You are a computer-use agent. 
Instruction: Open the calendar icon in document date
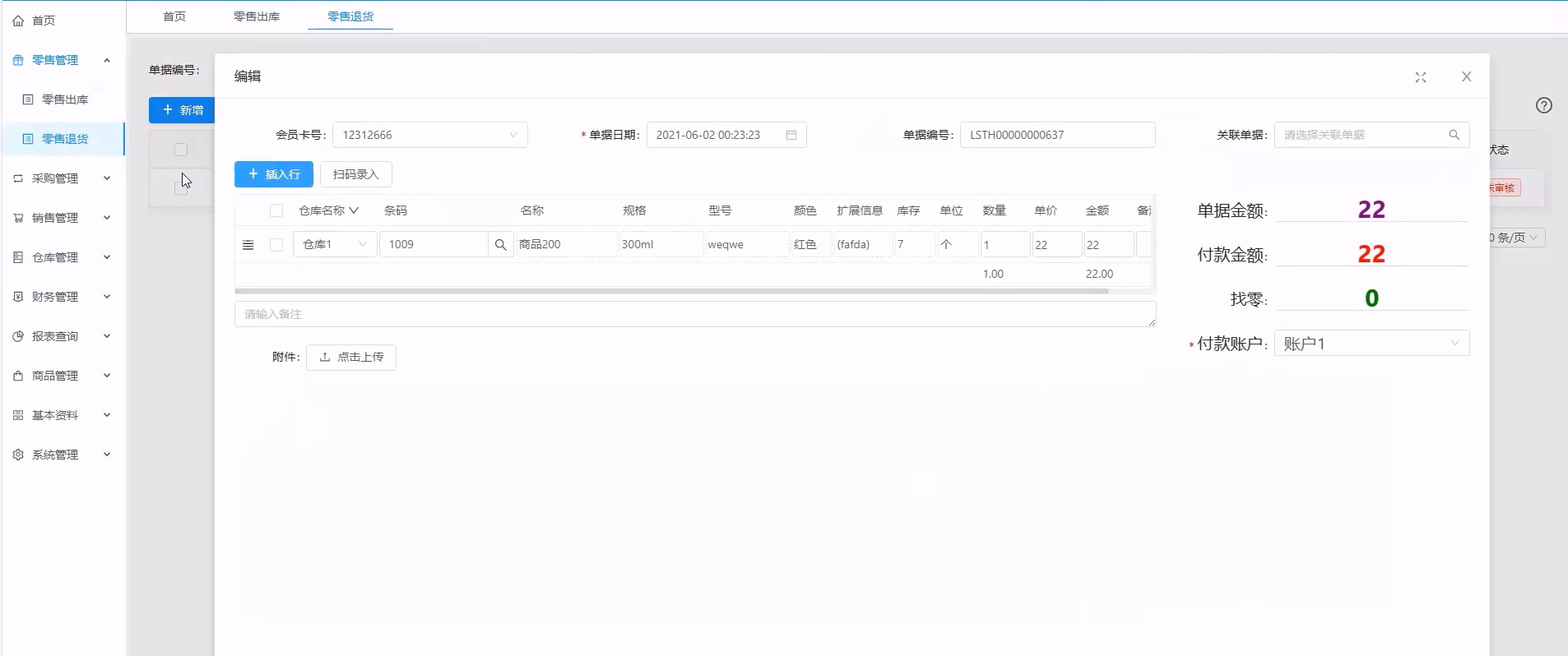(x=791, y=135)
